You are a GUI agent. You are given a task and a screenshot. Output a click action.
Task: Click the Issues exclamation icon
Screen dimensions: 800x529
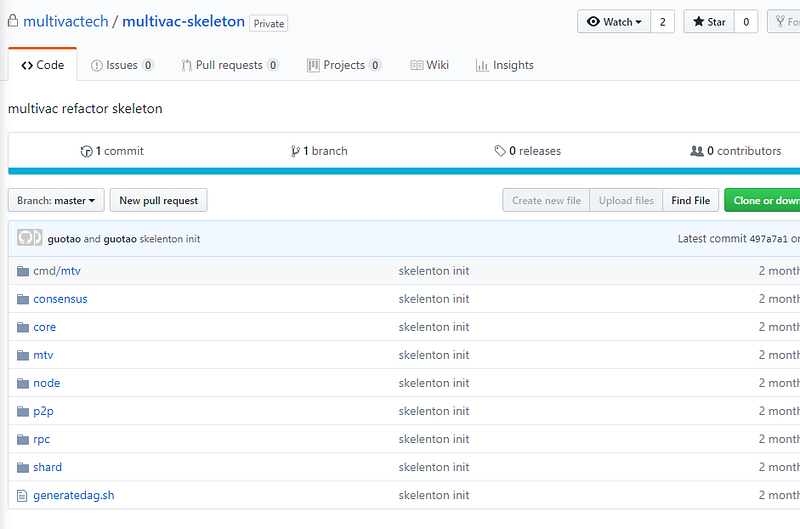(96, 65)
